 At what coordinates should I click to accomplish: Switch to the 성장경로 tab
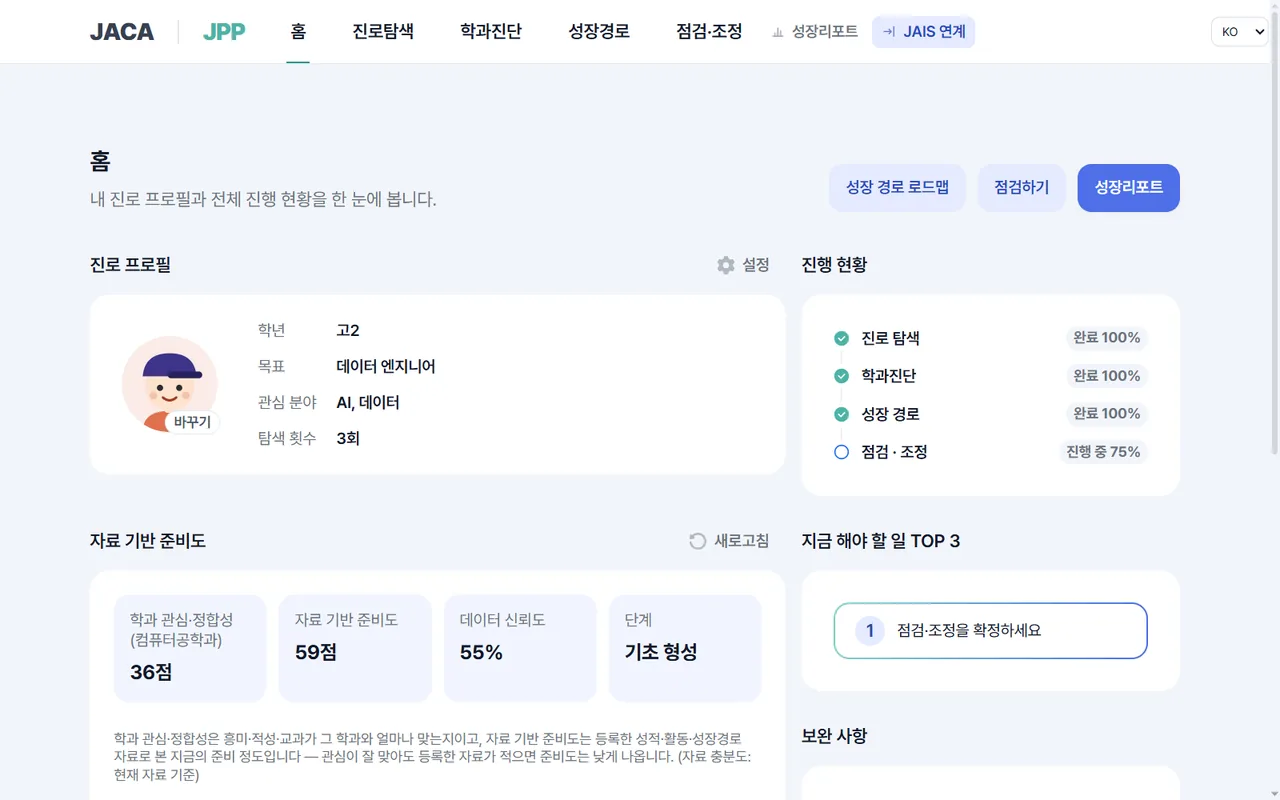(599, 32)
